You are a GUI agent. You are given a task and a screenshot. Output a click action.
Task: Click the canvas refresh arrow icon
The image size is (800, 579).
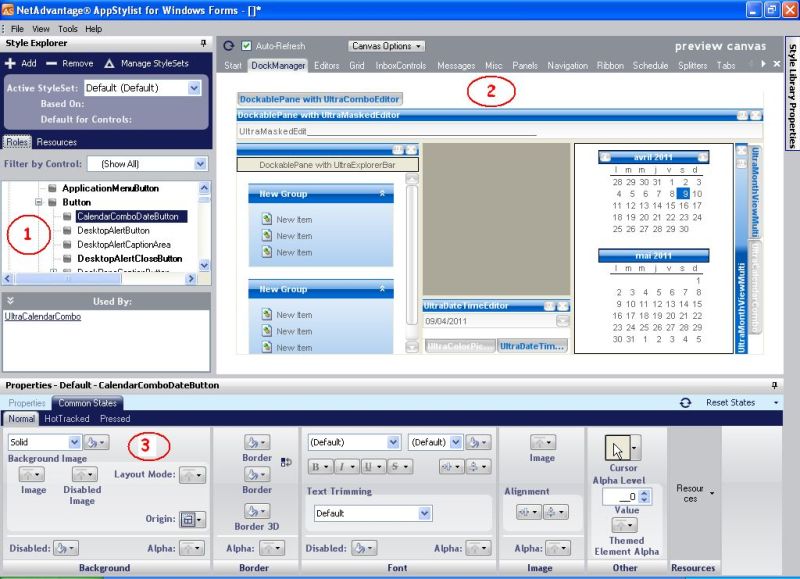(229, 46)
